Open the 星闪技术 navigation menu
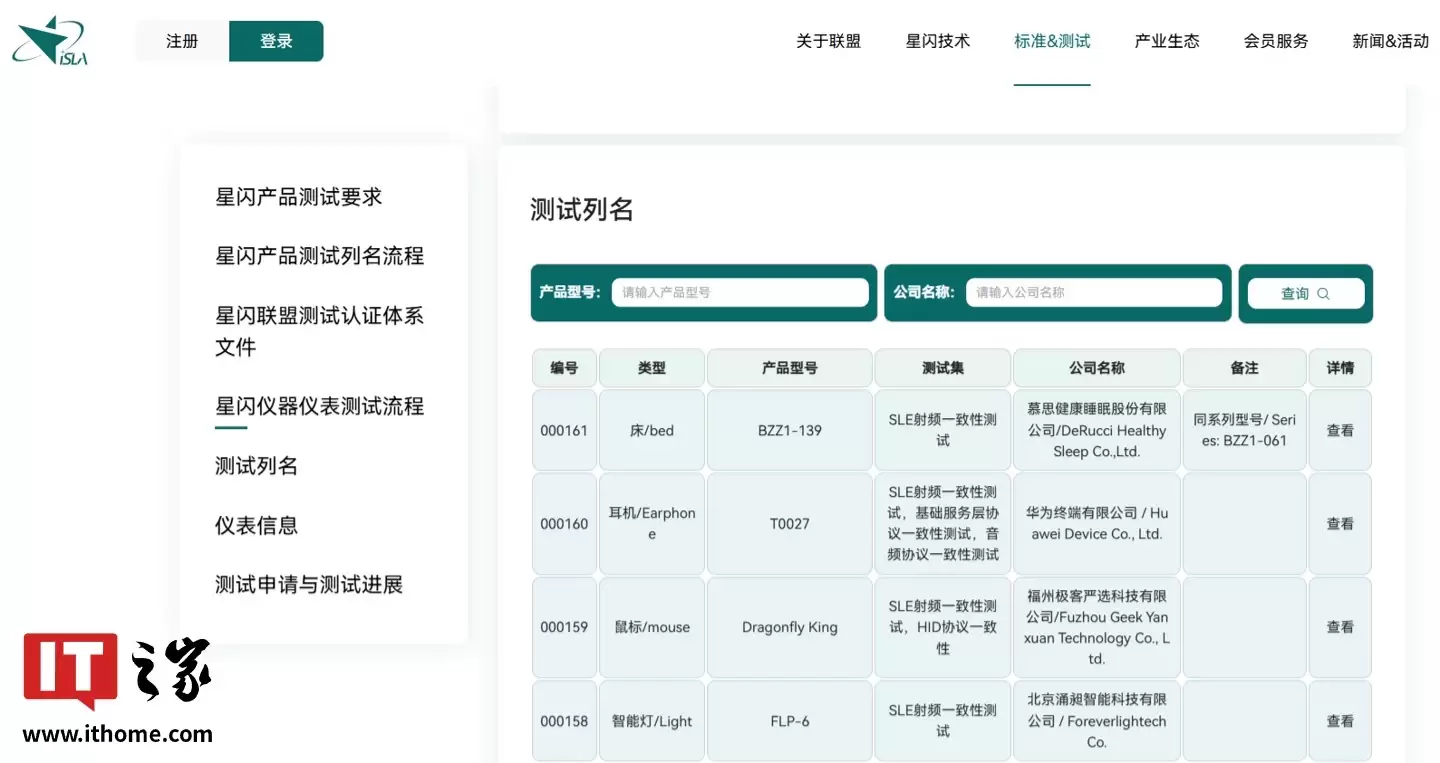 (x=937, y=41)
